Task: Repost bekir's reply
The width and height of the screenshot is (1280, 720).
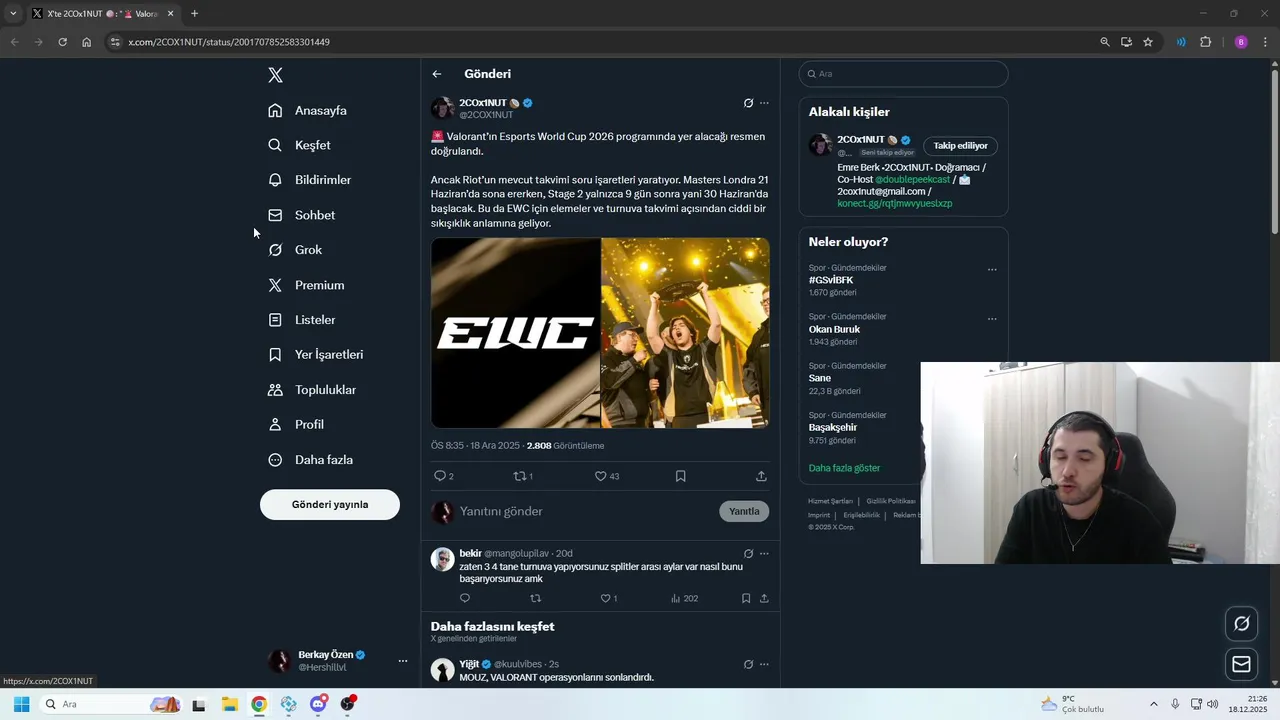Action: pyautogui.click(x=535, y=598)
